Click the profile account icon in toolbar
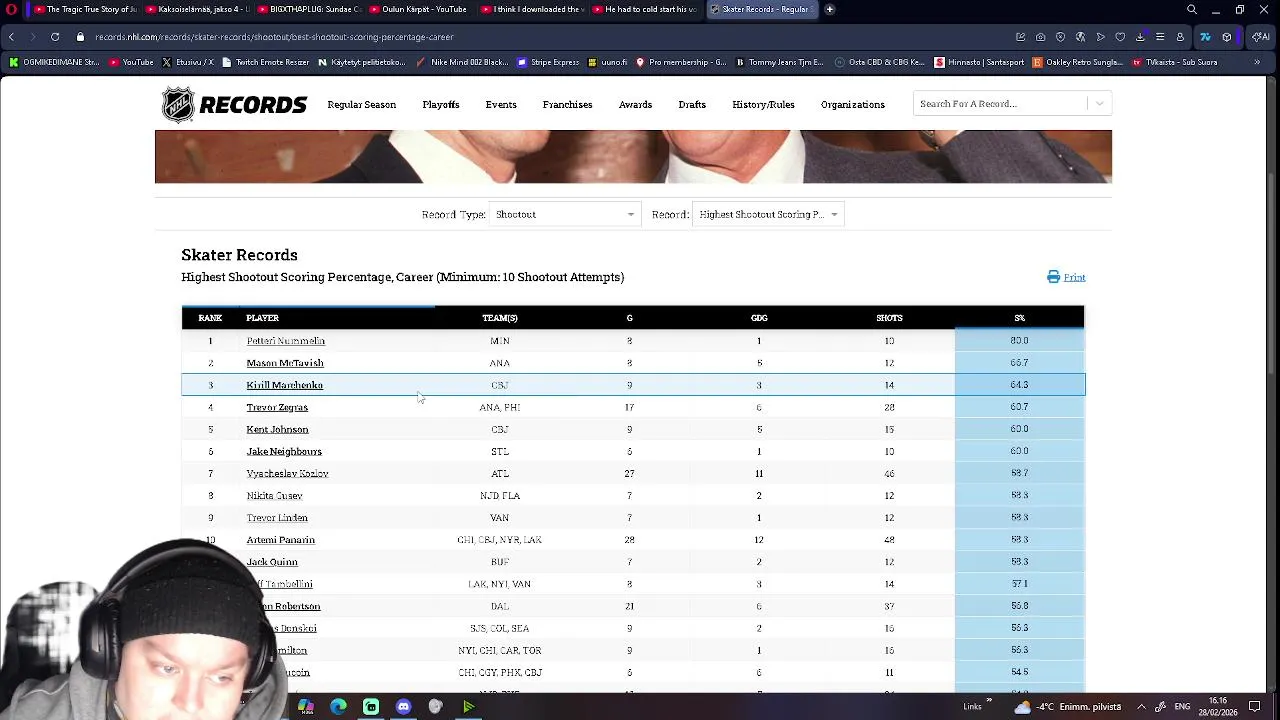This screenshot has height=720, width=1280. pos(1180,37)
